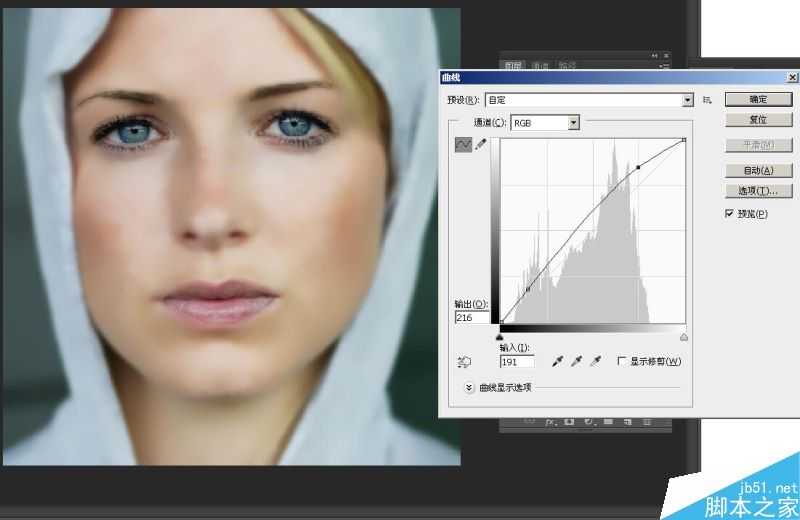Select the edit-points curve tool
The image size is (800, 520).
pyautogui.click(x=463, y=145)
